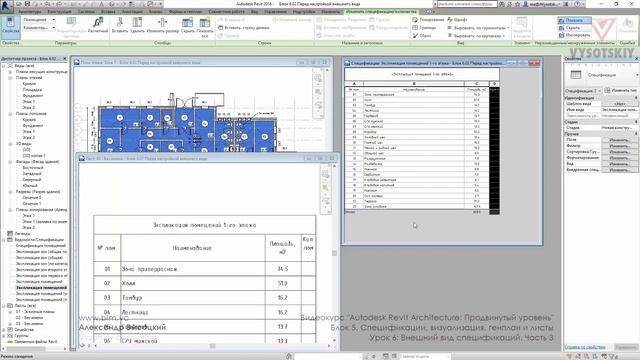Viewport: 640px width, 360px height.
Task: Click column C header in schedule window
Action: (476, 84)
